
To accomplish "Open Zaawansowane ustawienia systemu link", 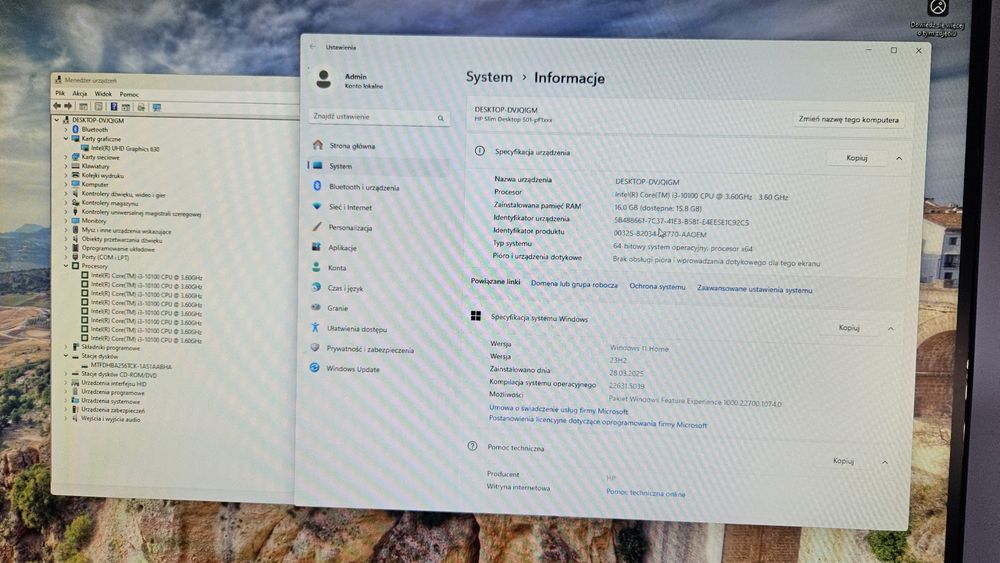I will pos(754,289).
